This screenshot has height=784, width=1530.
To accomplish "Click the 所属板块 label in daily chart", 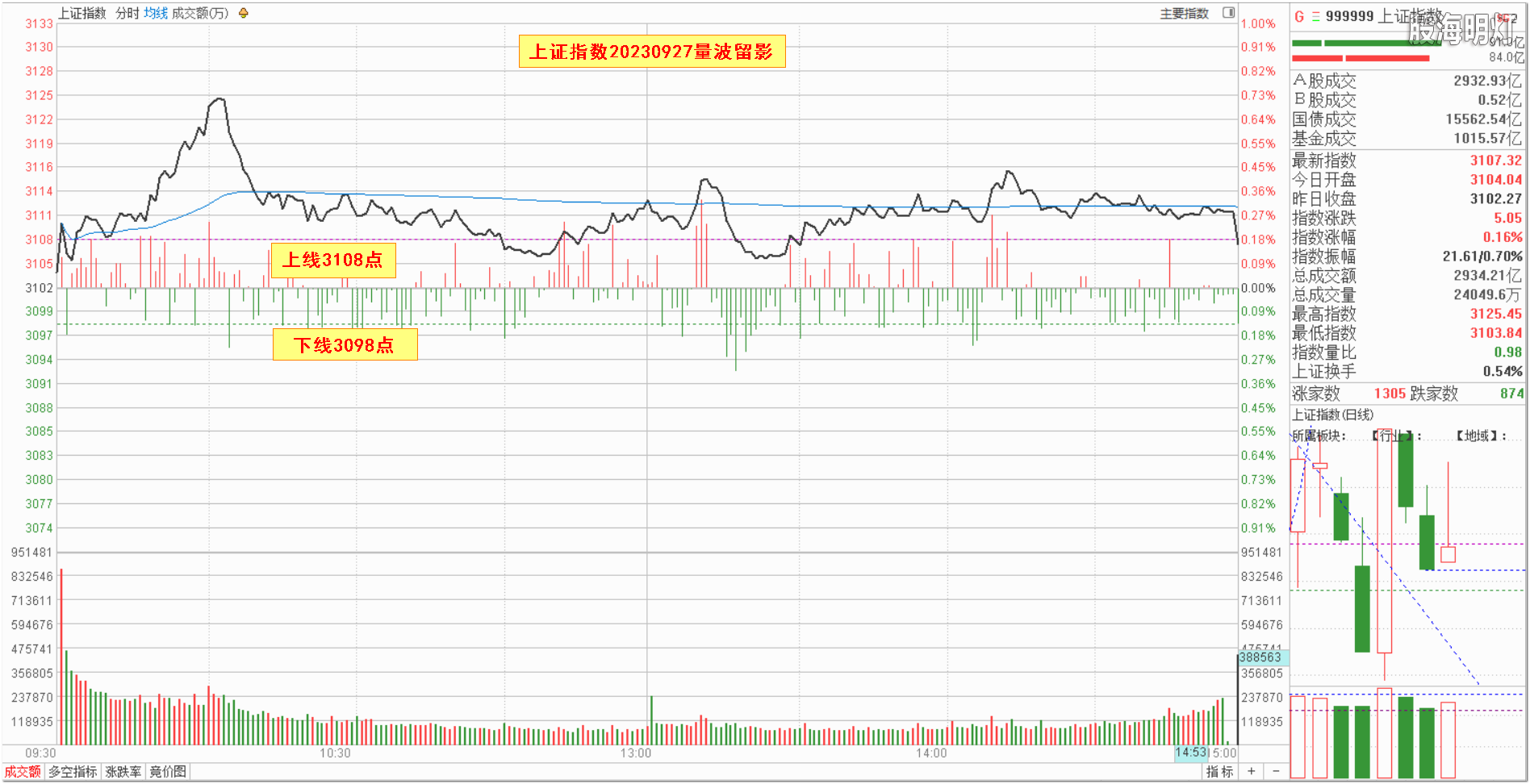I will click(x=1319, y=436).
